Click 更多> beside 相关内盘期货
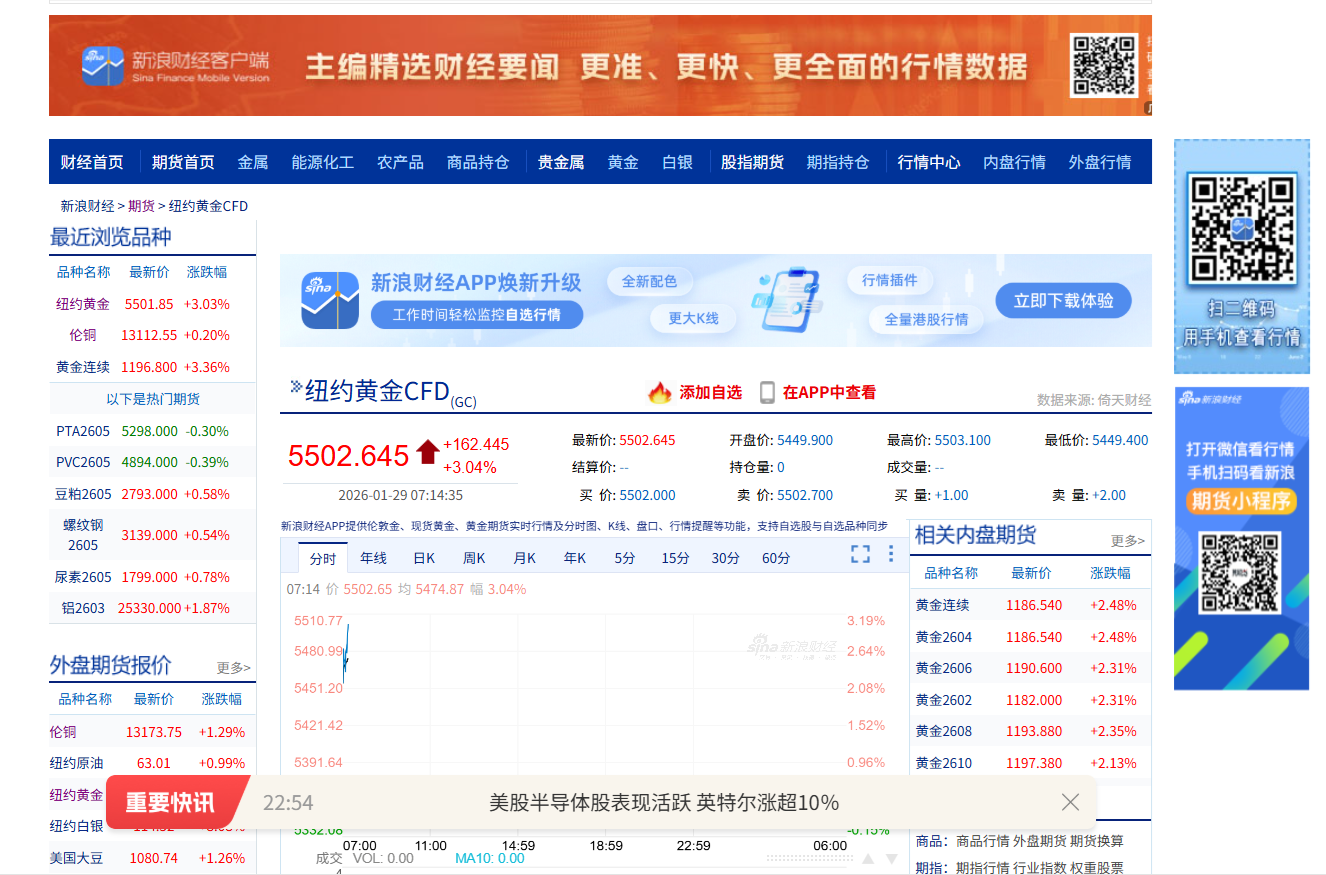 [x=1128, y=540]
